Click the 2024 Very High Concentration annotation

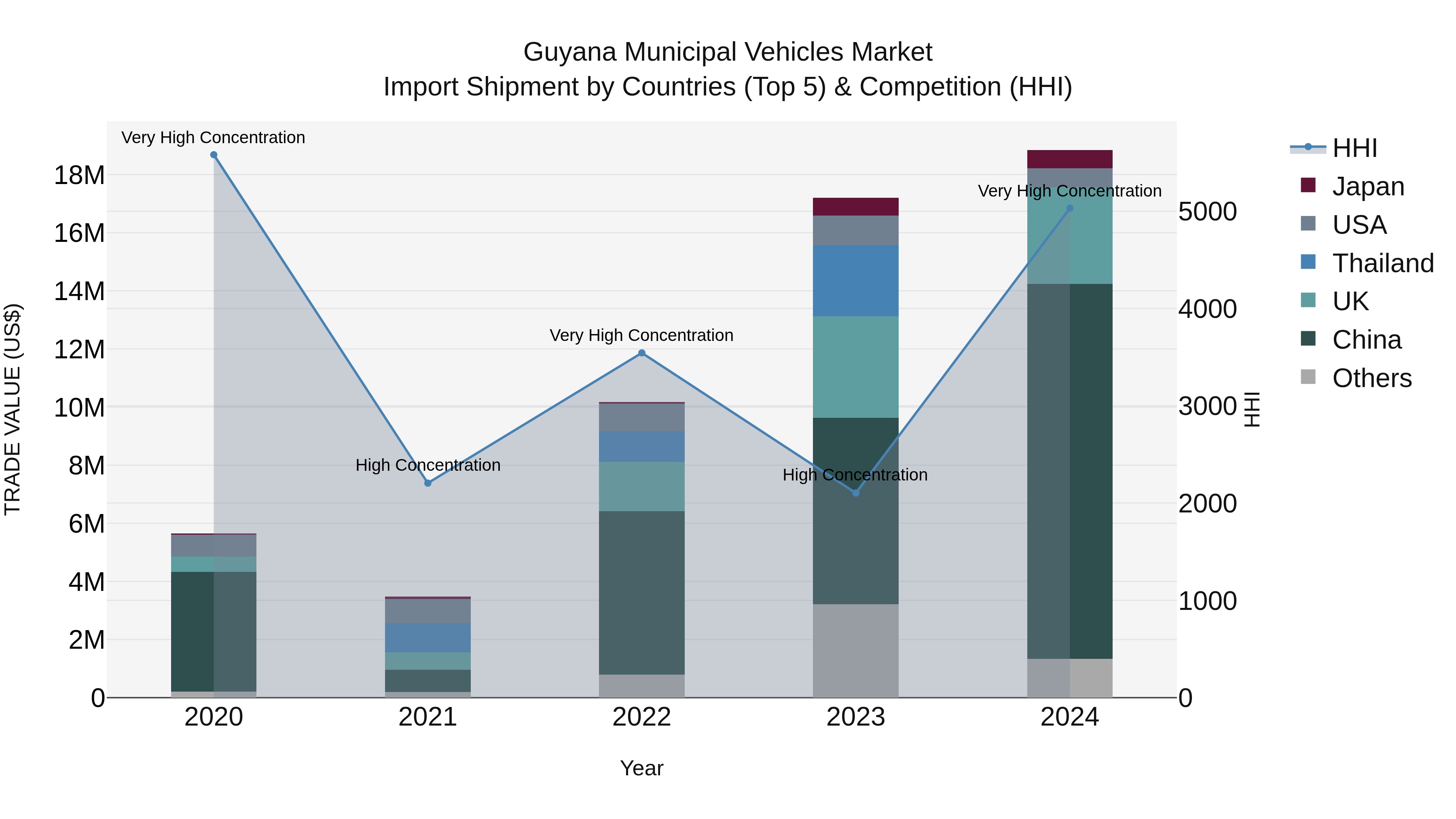pyautogui.click(x=1069, y=191)
